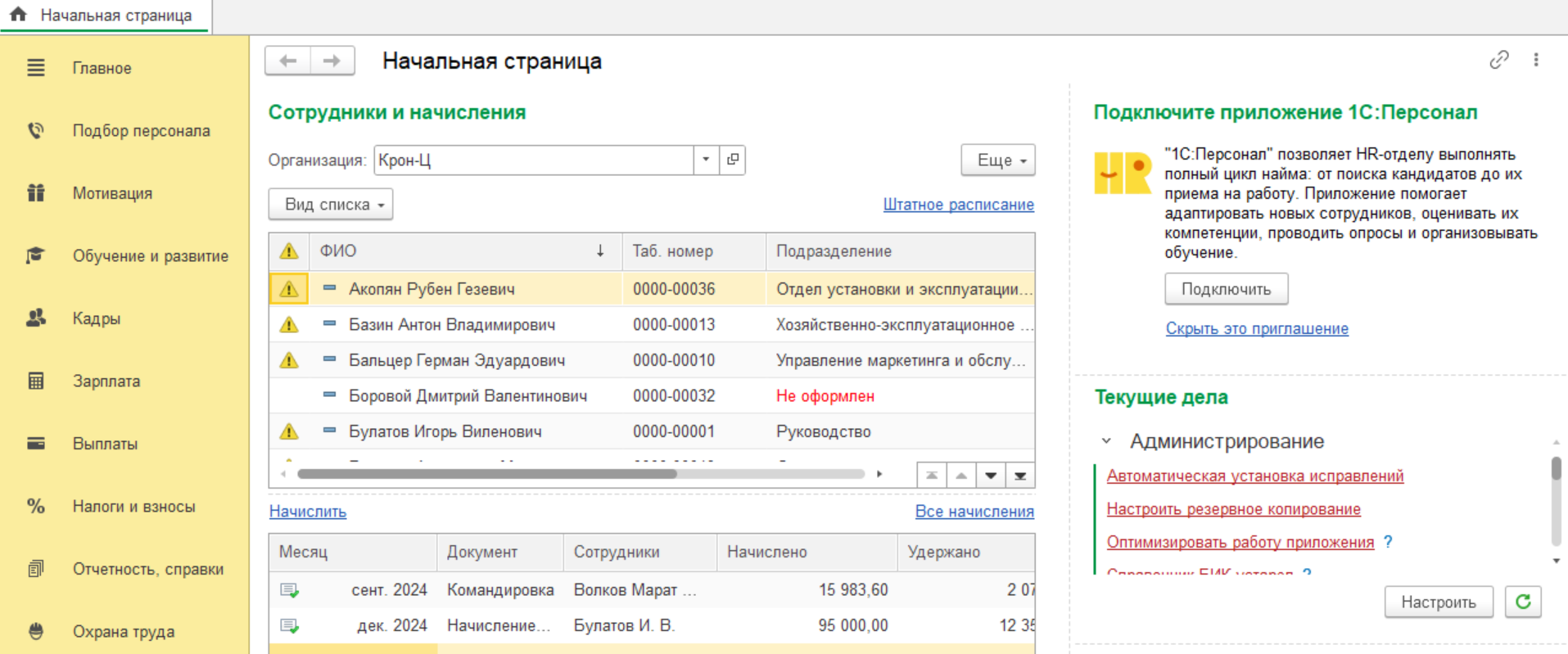The image size is (1568, 654).
Task: Jump to first row in employee list
Action: tap(932, 476)
